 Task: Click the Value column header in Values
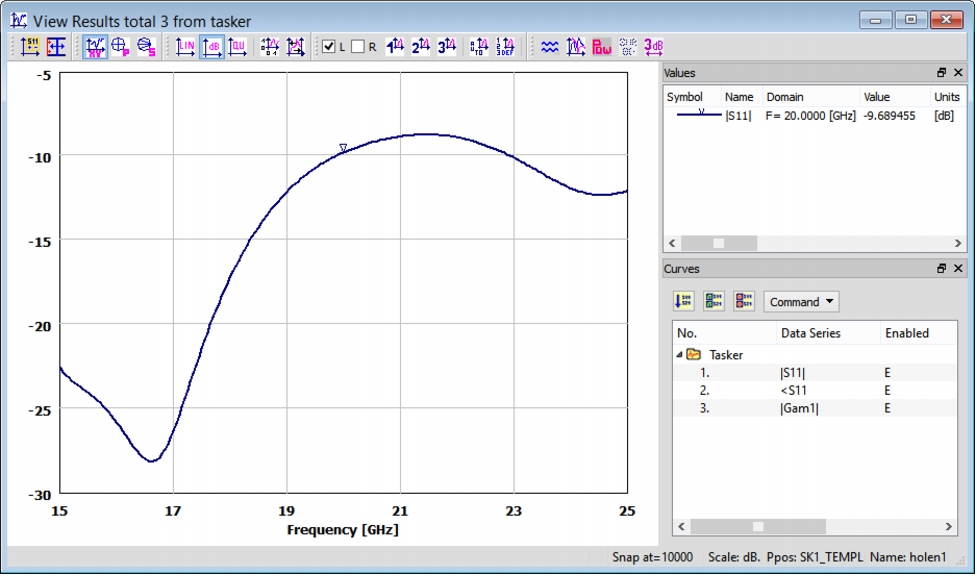[x=894, y=97]
